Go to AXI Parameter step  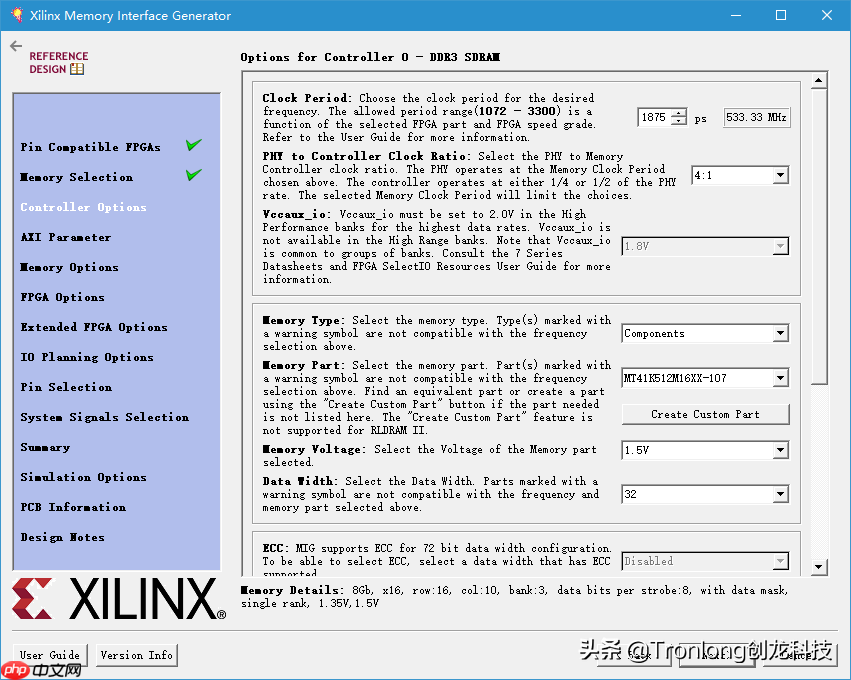66,237
